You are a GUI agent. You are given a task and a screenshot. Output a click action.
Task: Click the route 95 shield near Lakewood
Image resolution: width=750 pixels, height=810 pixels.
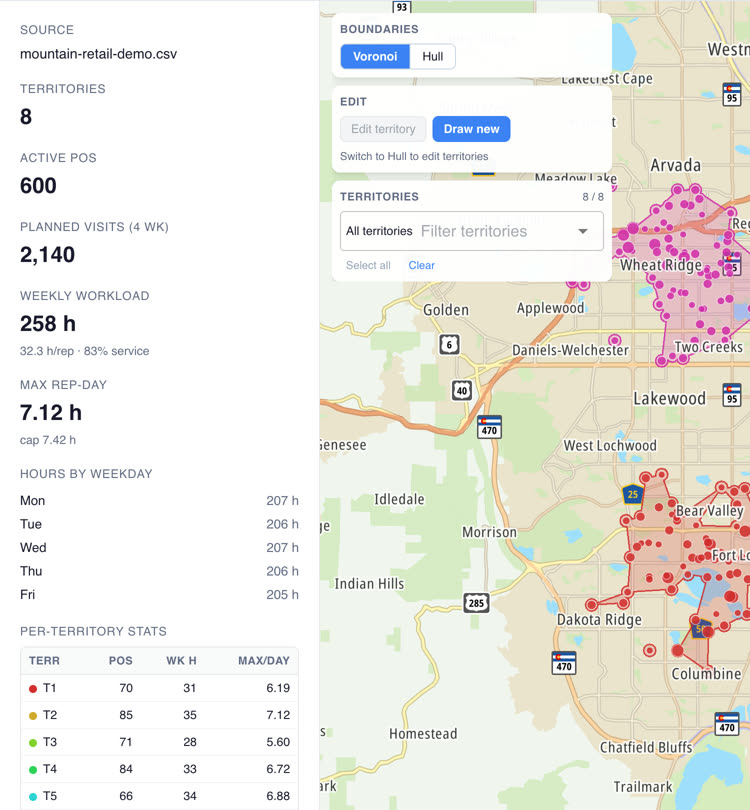coord(731,395)
